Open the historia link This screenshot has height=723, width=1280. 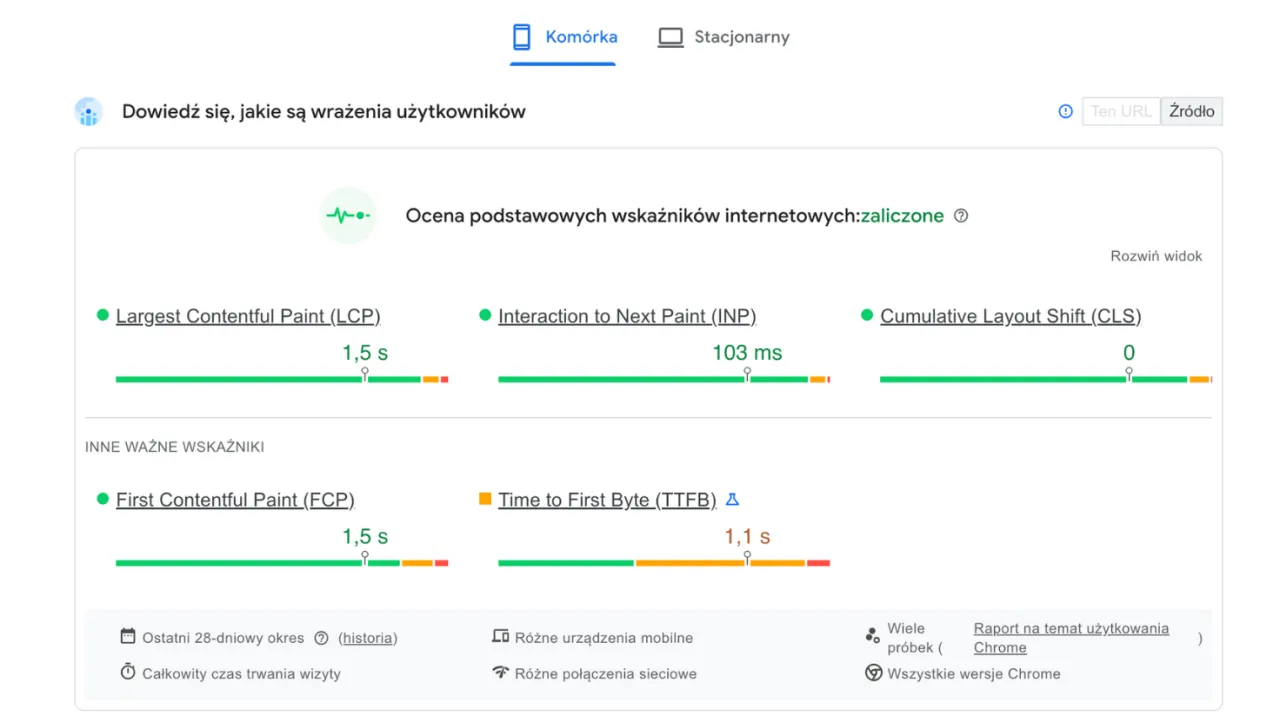coord(367,637)
